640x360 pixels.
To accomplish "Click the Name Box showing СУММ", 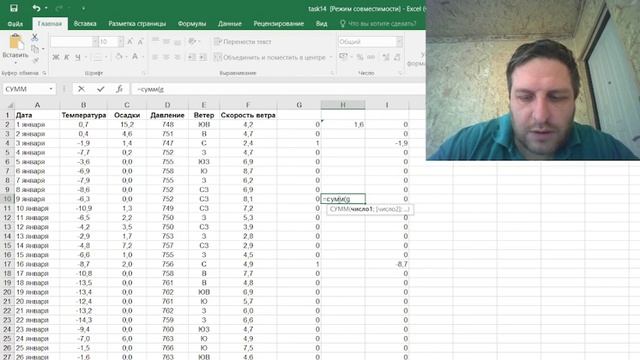I will (x=29, y=89).
